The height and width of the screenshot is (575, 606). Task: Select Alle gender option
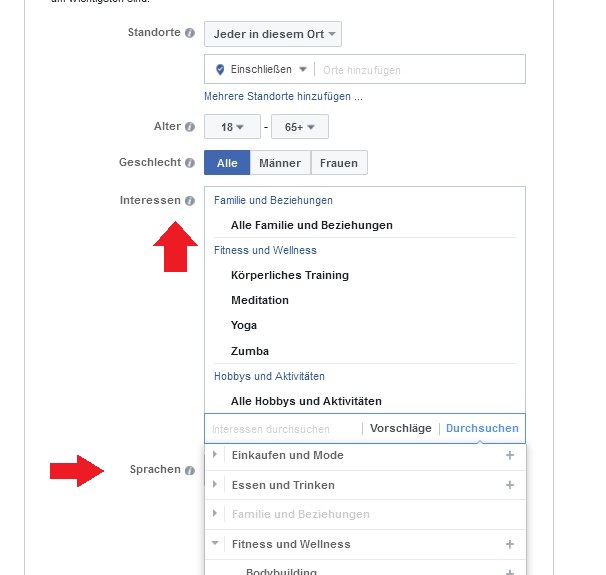coord(227,163)
